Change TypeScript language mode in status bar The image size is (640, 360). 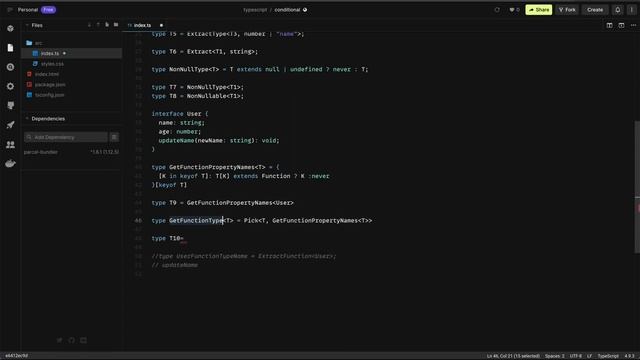(608, 356)
